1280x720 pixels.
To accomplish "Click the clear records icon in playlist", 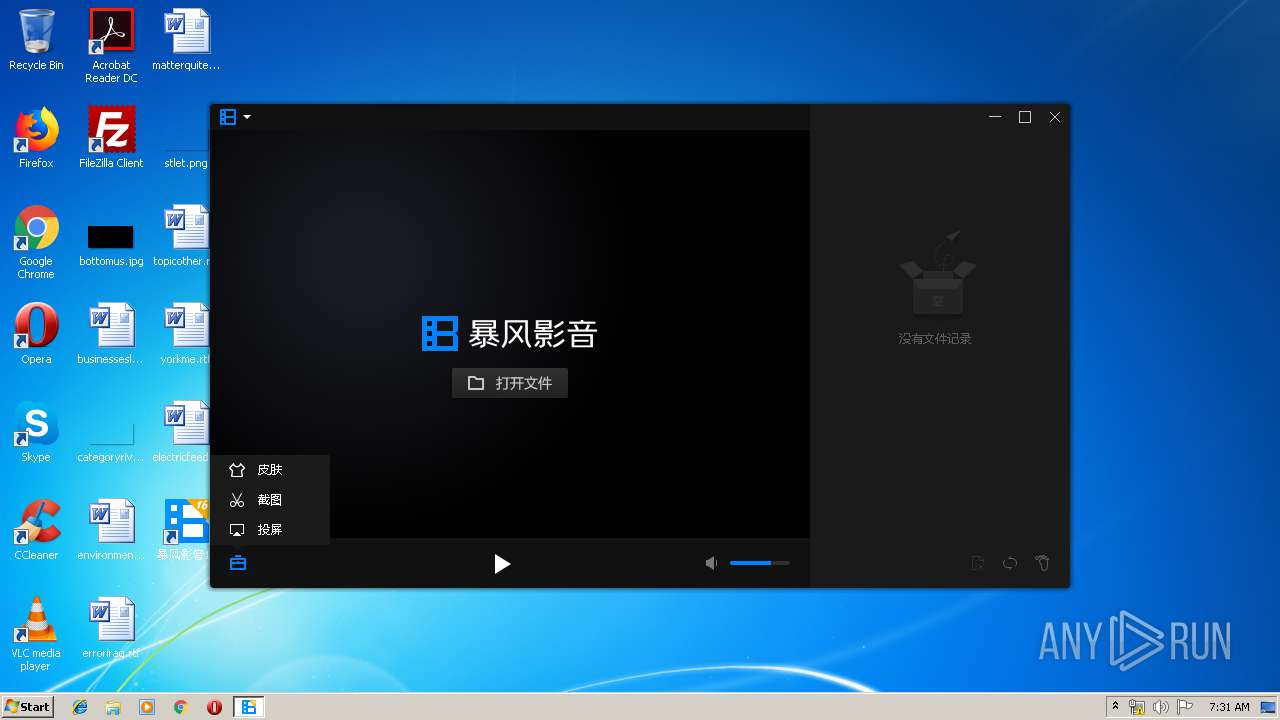I will (1042, 564).
